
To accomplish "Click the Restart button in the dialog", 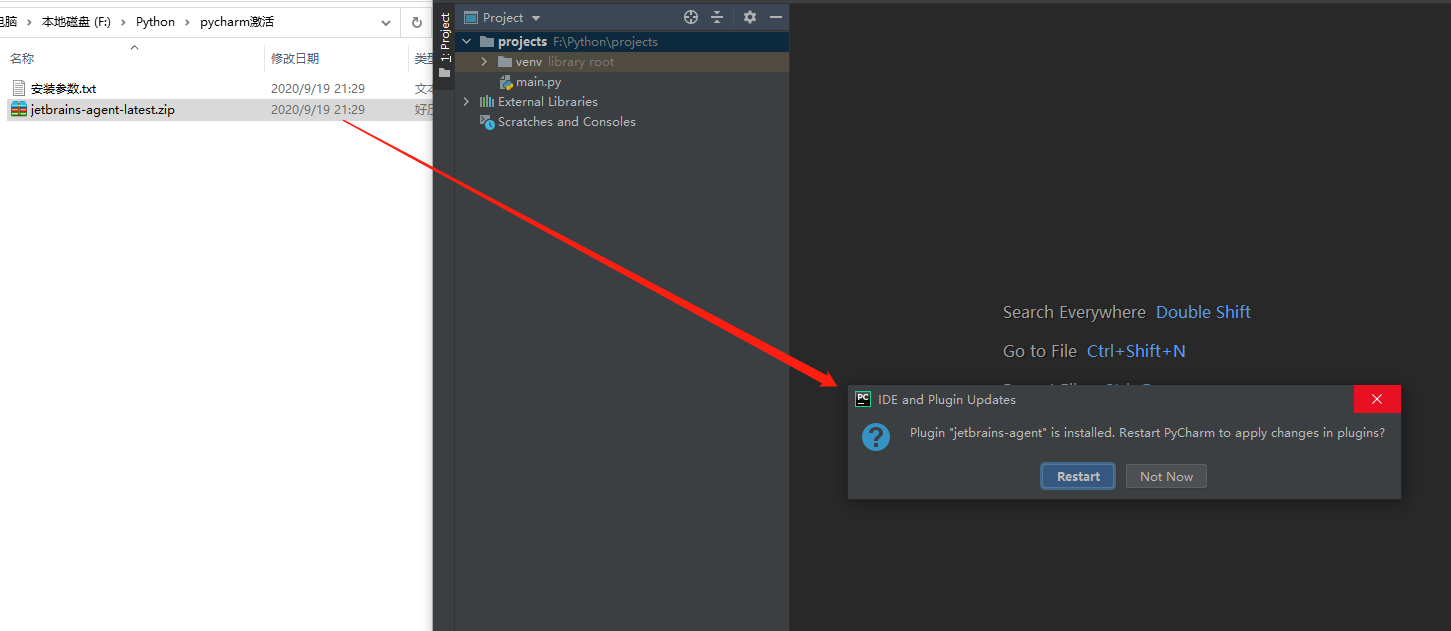I will [x=1078, y=476].
